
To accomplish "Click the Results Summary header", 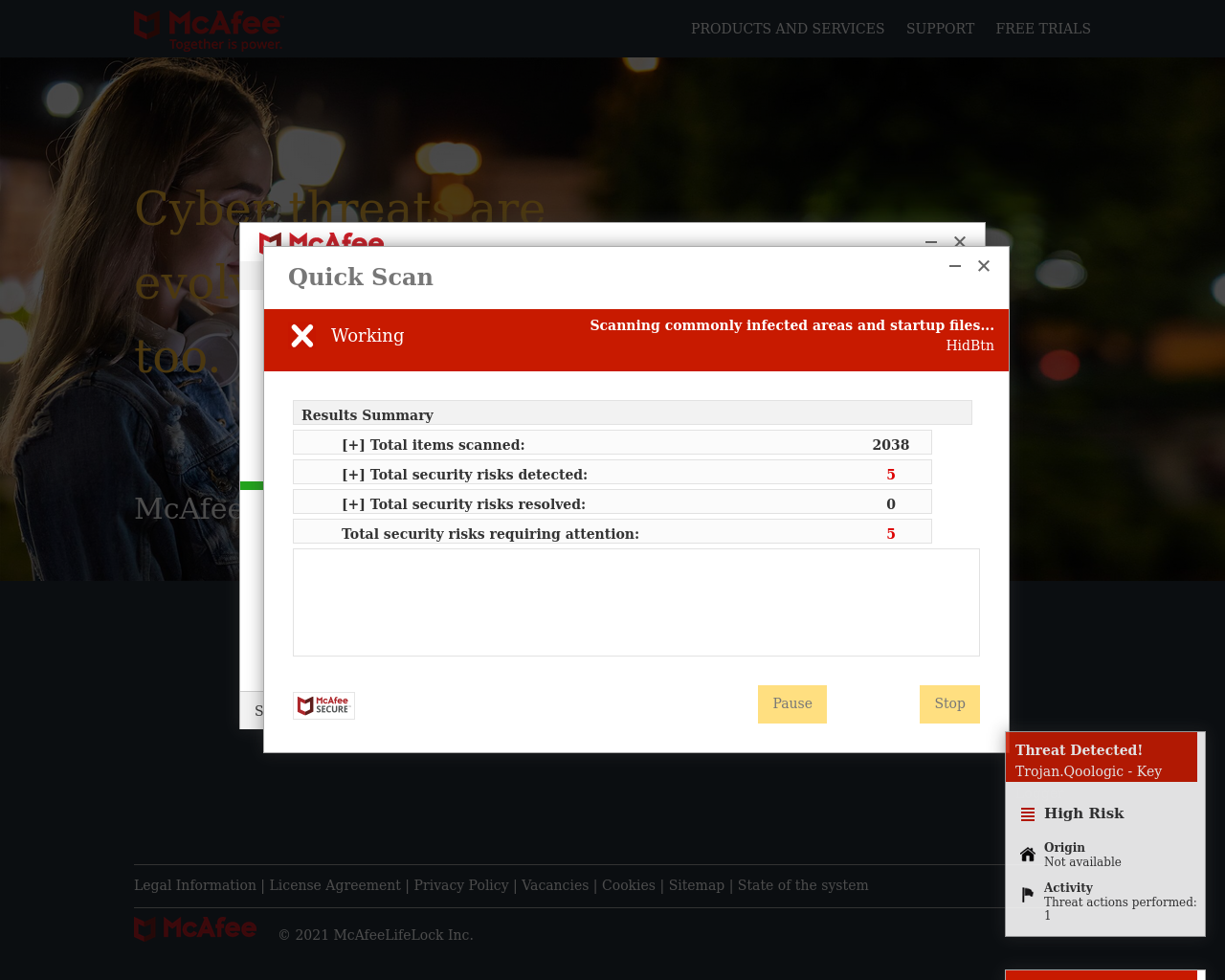I will 633,412.
